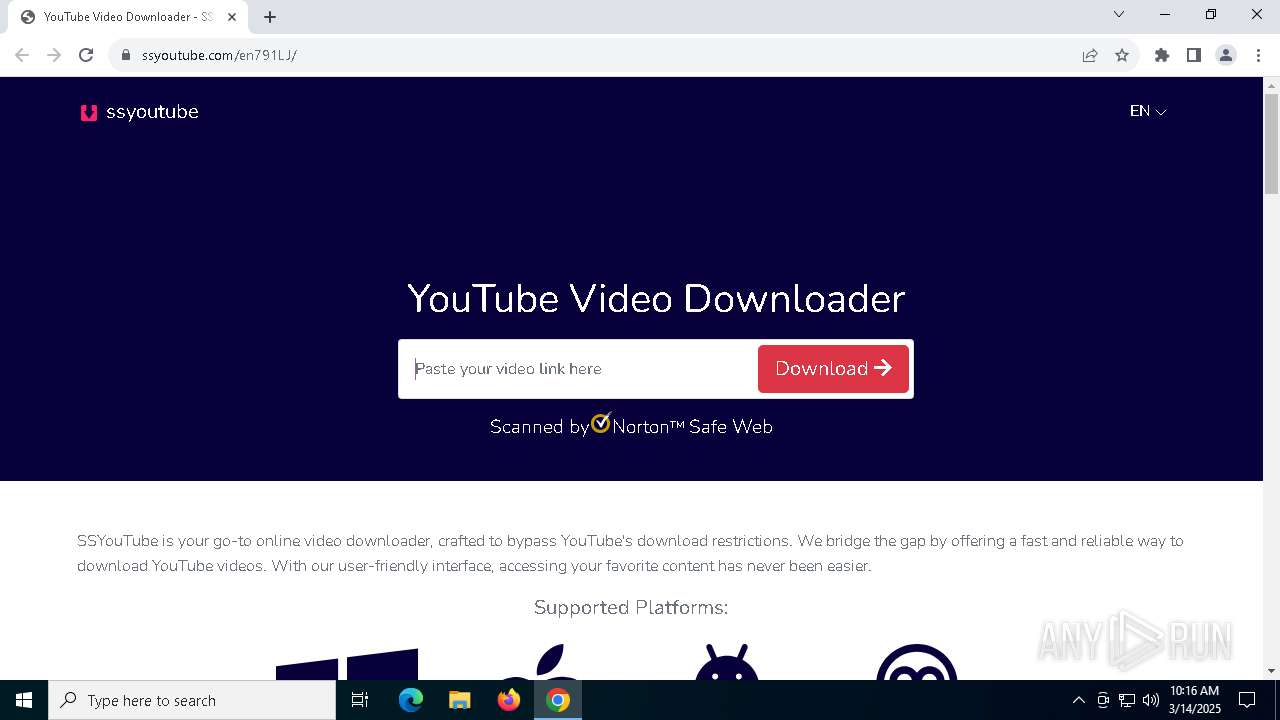1280x720 pixels.
Task: Toggle Chrome side panel
Action: [x=1194, y=55]
